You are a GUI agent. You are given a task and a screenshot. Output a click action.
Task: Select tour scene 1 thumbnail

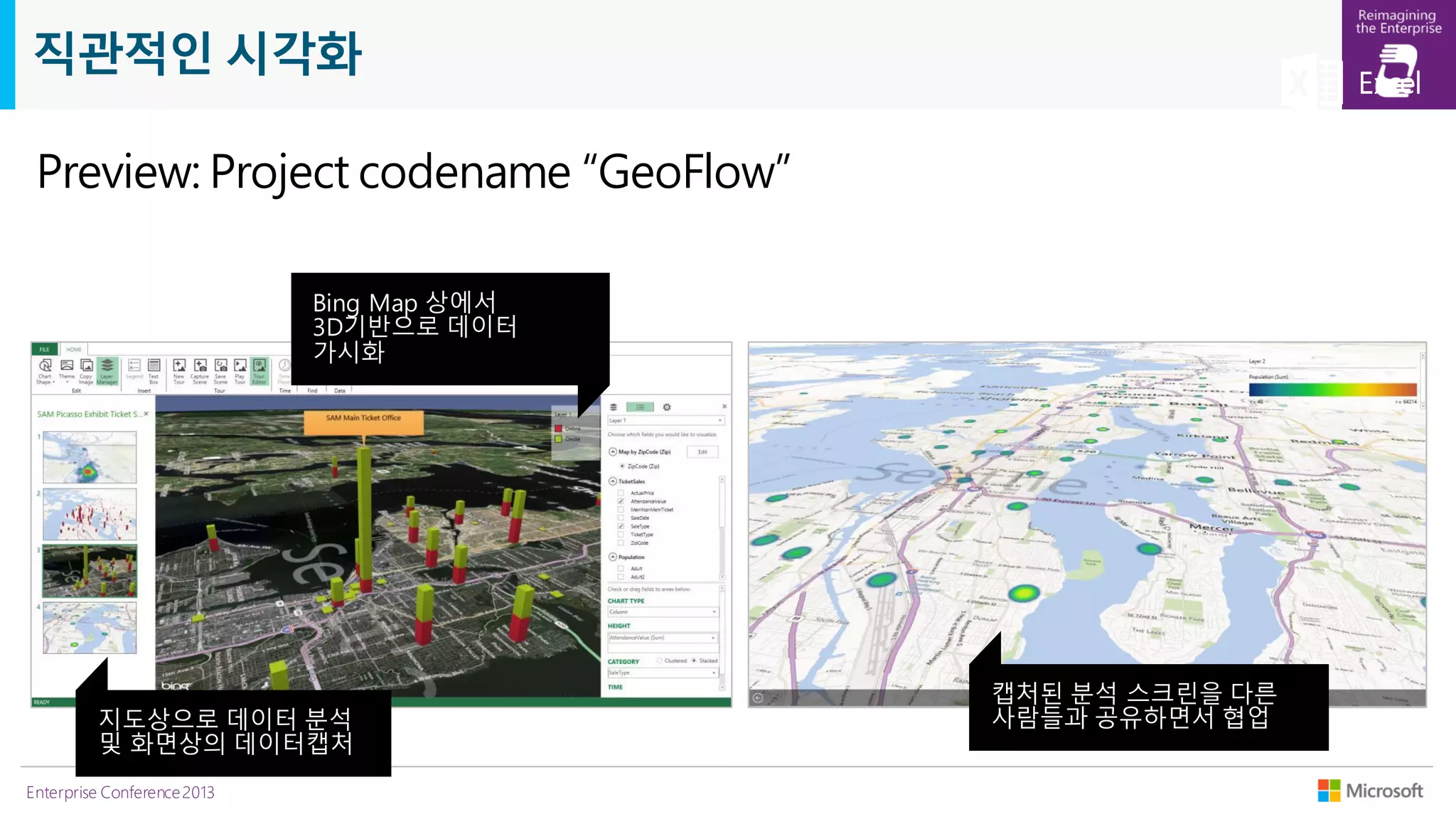(x=90, y=458)
